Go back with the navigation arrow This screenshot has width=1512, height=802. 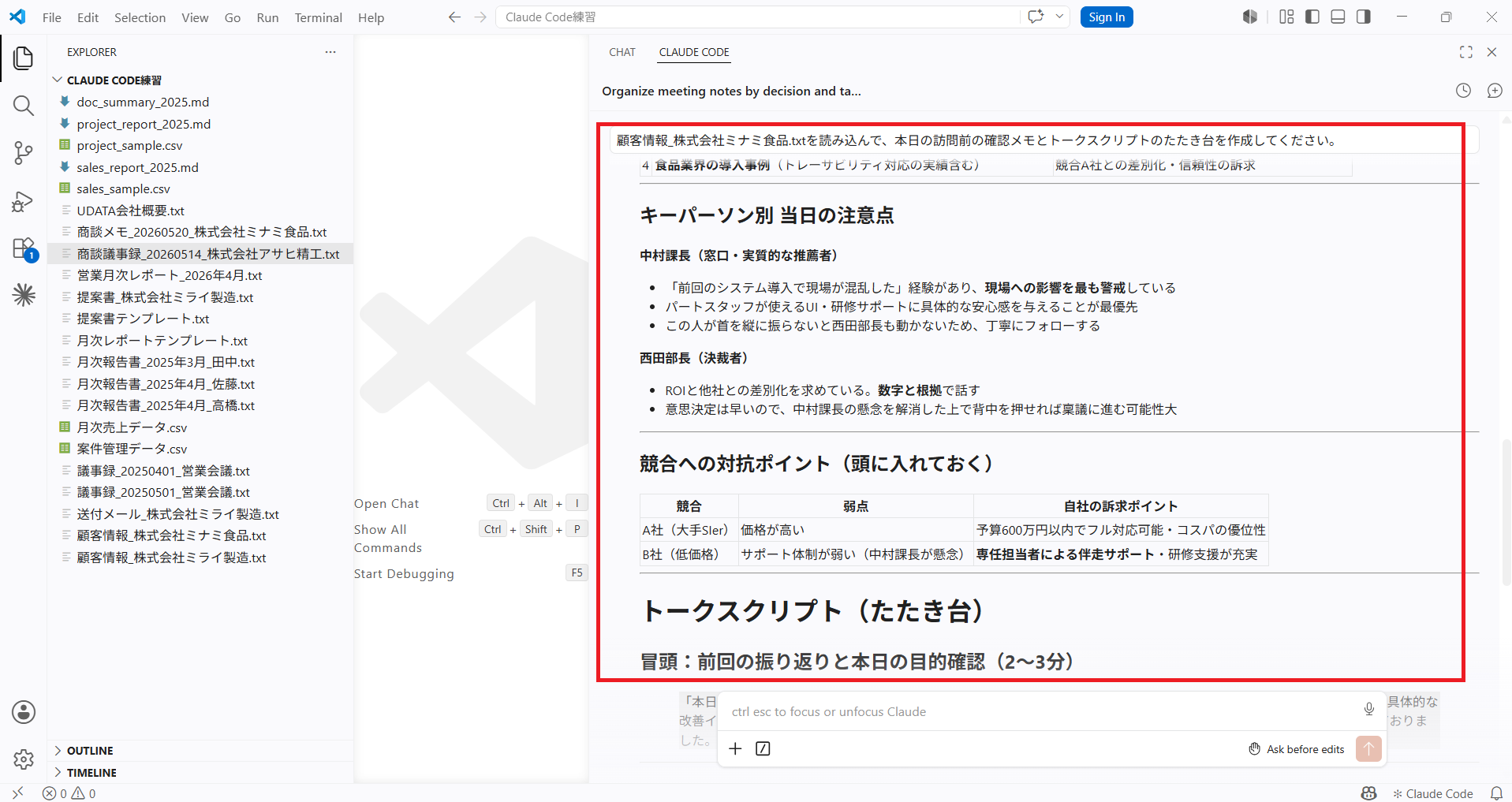point(454,17)
